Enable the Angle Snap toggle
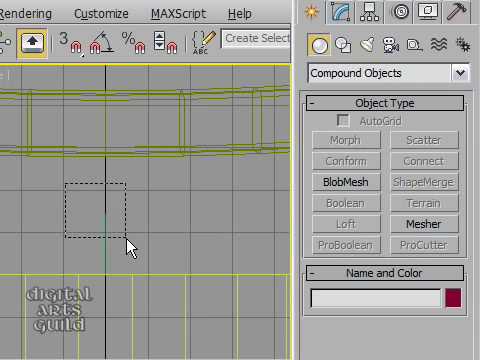 click(x=101, y=43)
